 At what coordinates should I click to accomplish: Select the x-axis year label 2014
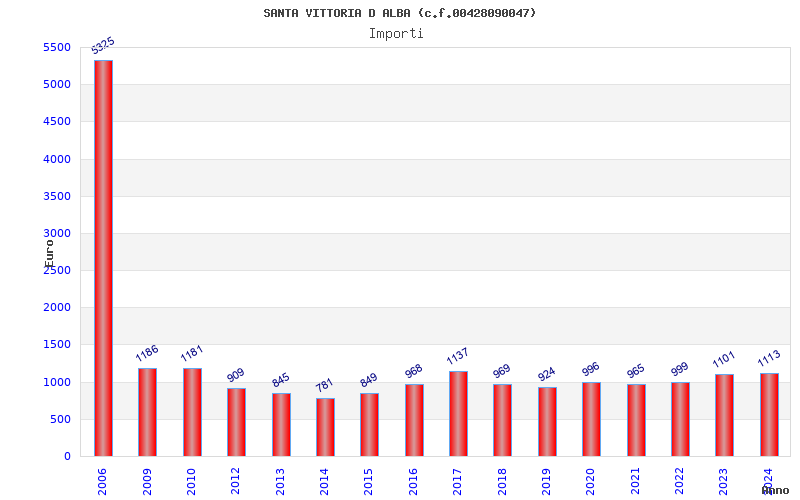(324, 482)
